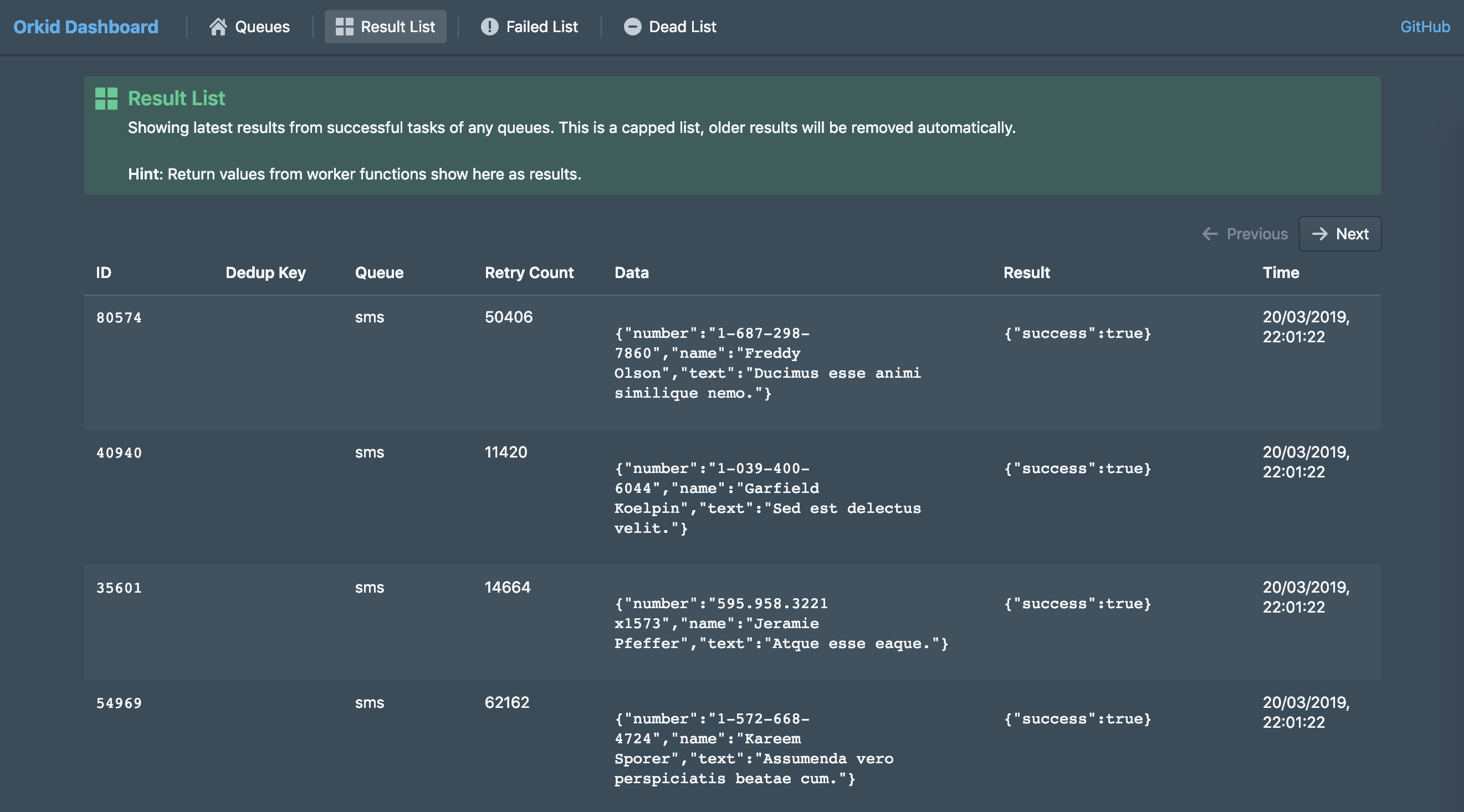The height and width of the screenshot is (812, 1464).
Task: Click the right arrow icon on Next
Action: [x=1319, y=234]
